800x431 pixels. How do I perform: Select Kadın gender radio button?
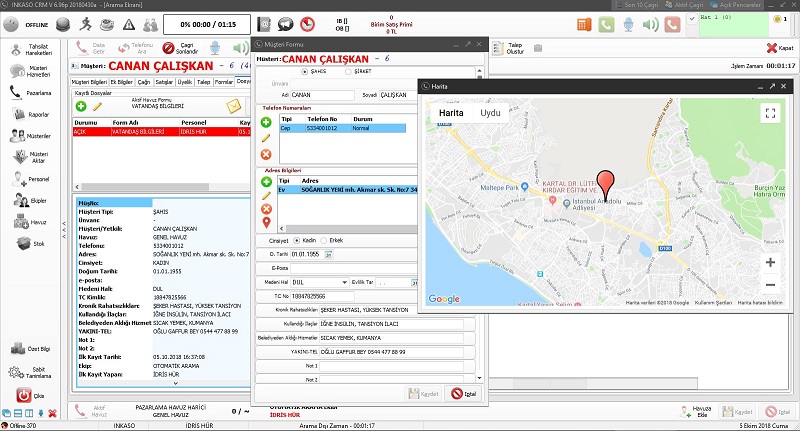coord(296,240)
